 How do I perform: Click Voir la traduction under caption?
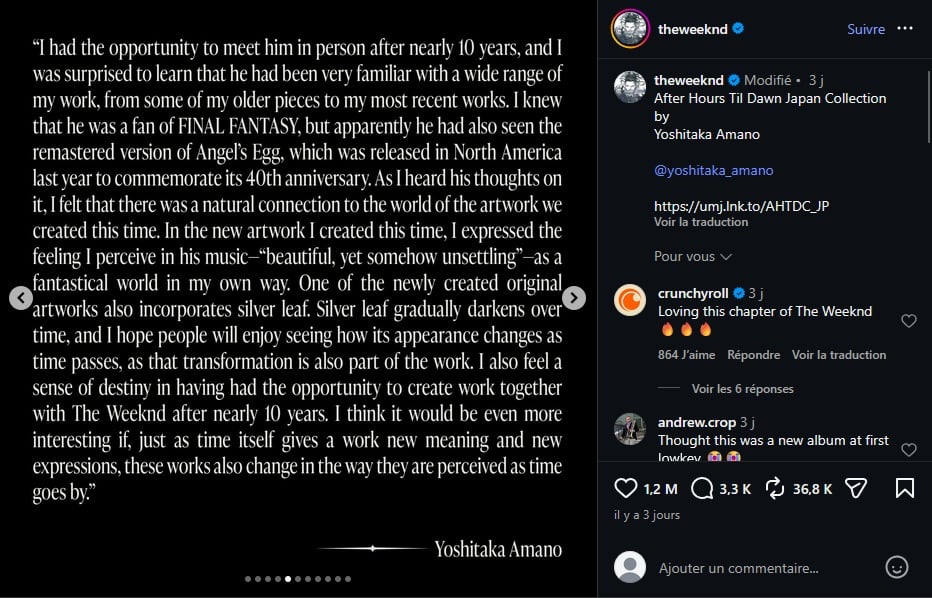pyautogui.click(x=701, y=222)
